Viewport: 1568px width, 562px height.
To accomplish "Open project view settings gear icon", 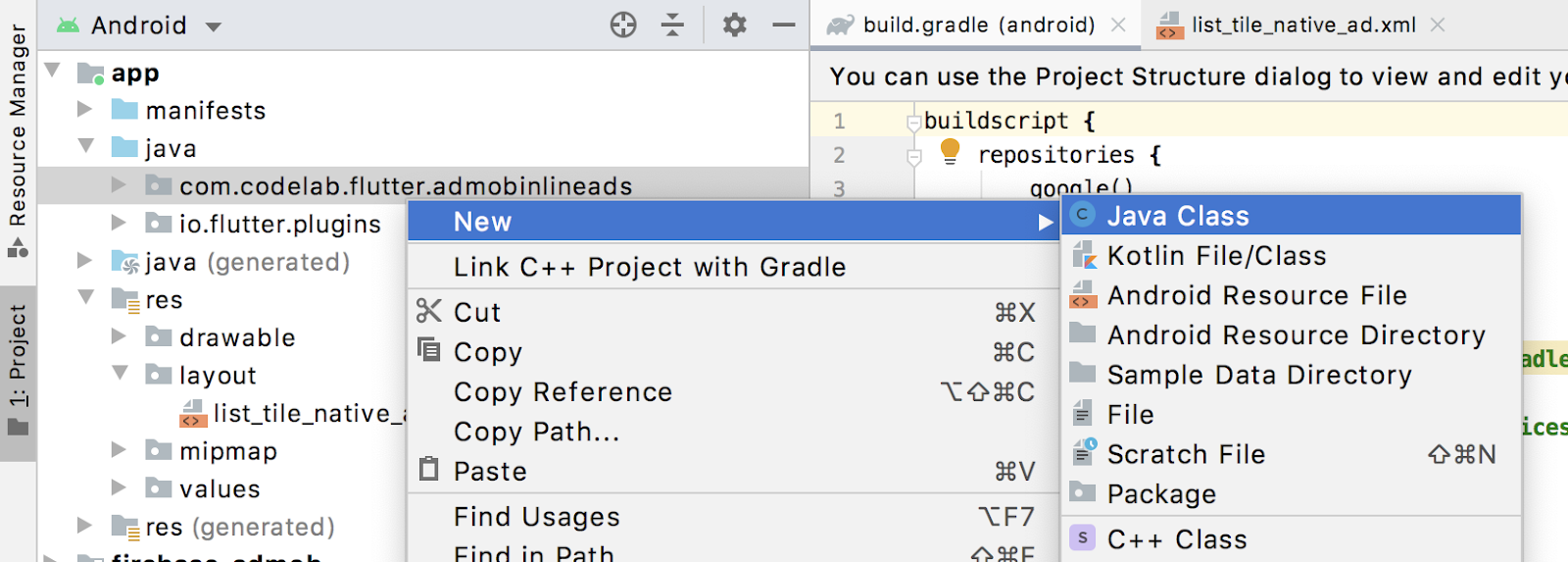I will pos(734,25).
